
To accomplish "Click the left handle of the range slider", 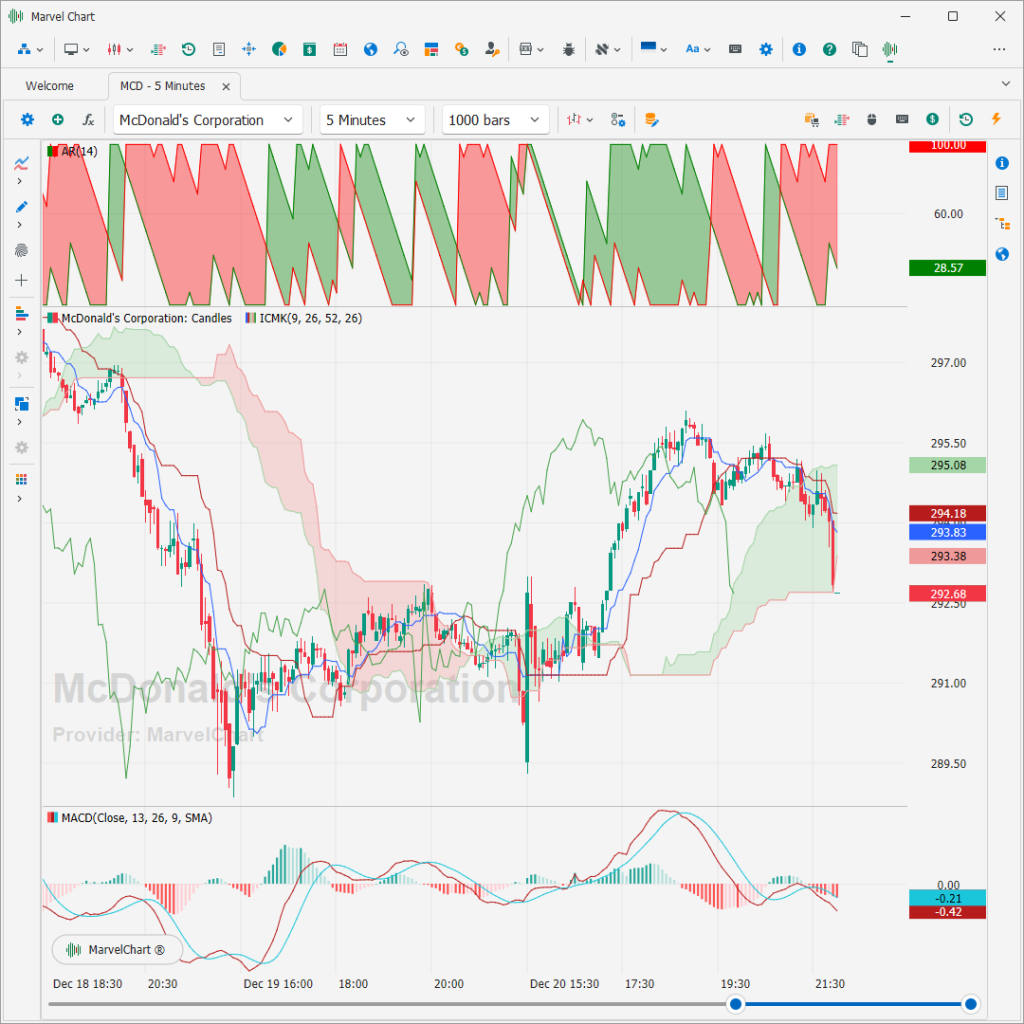I will coord(735,1004).
